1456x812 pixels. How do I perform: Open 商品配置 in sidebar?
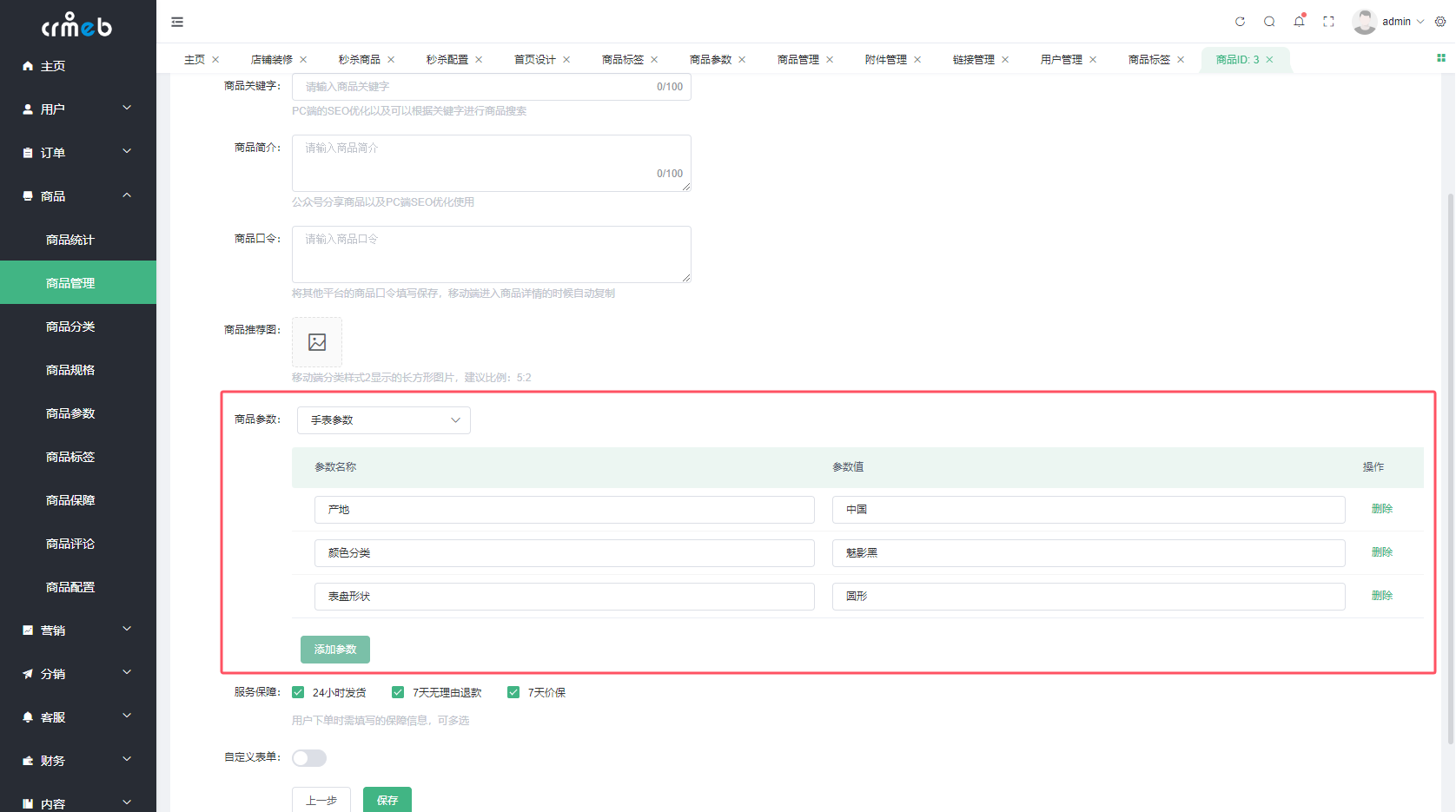pos(78,587)
